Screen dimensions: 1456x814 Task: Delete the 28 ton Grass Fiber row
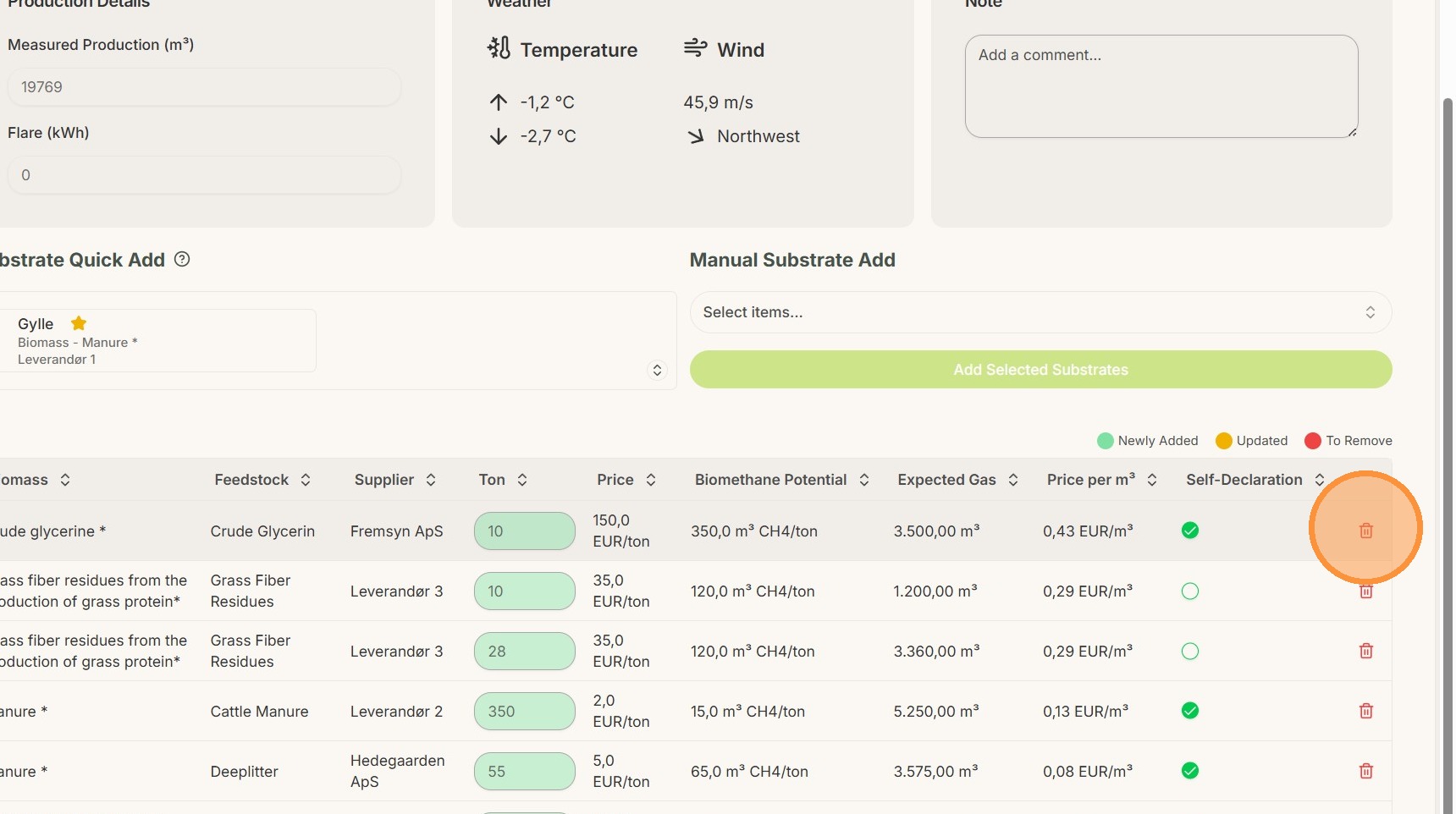[1365, 651]
